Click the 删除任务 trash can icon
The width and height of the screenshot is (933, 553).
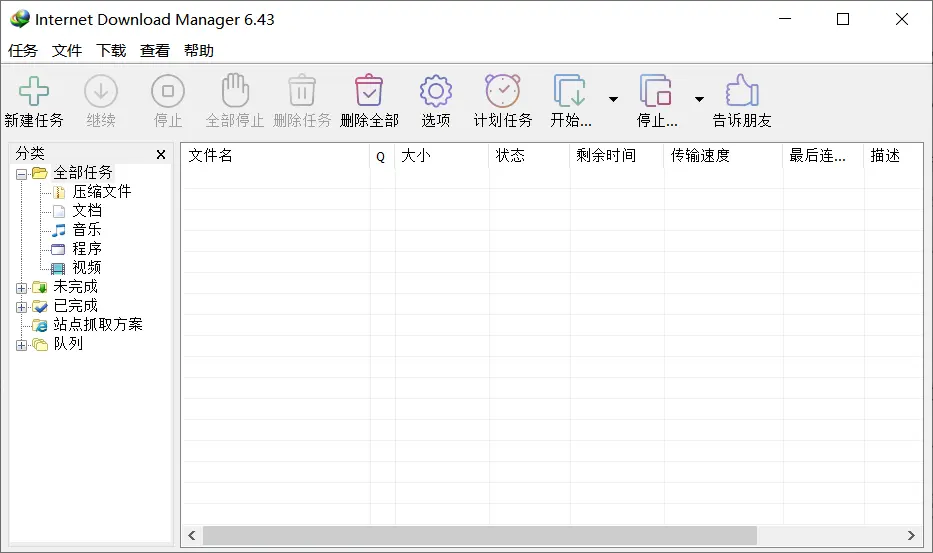[302, 90]
